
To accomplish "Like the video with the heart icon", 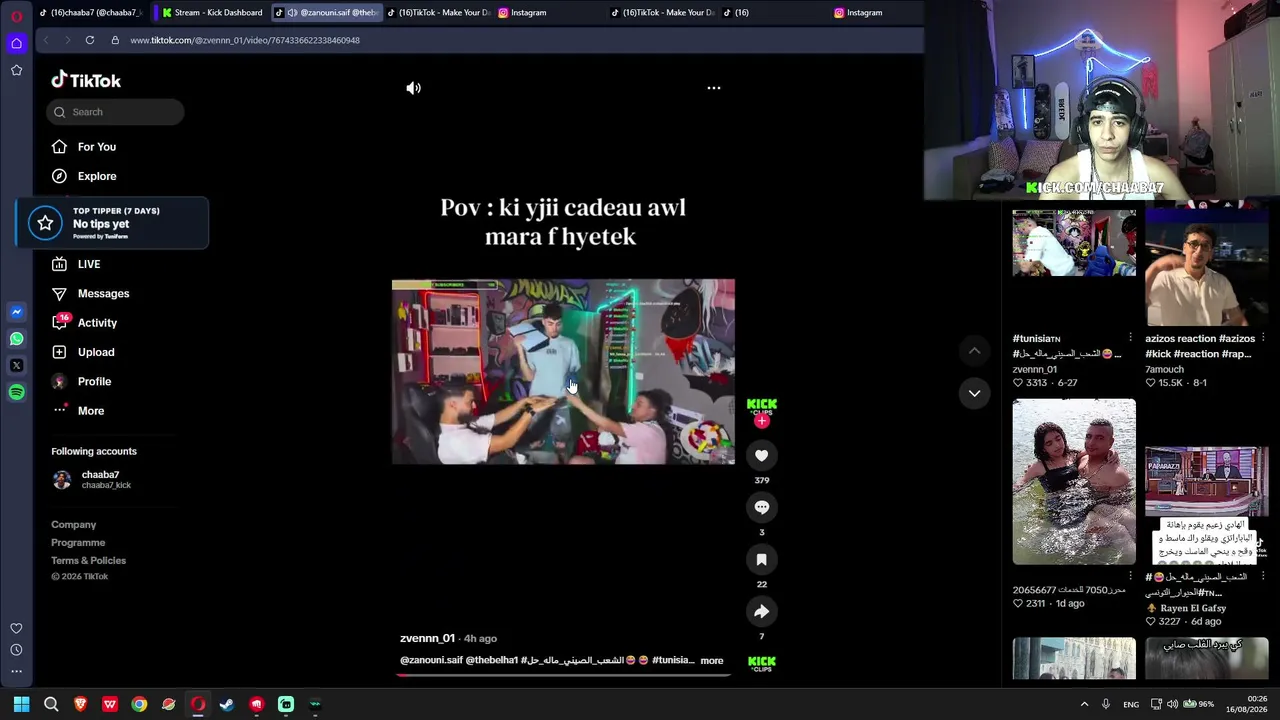I will (762, 456).
